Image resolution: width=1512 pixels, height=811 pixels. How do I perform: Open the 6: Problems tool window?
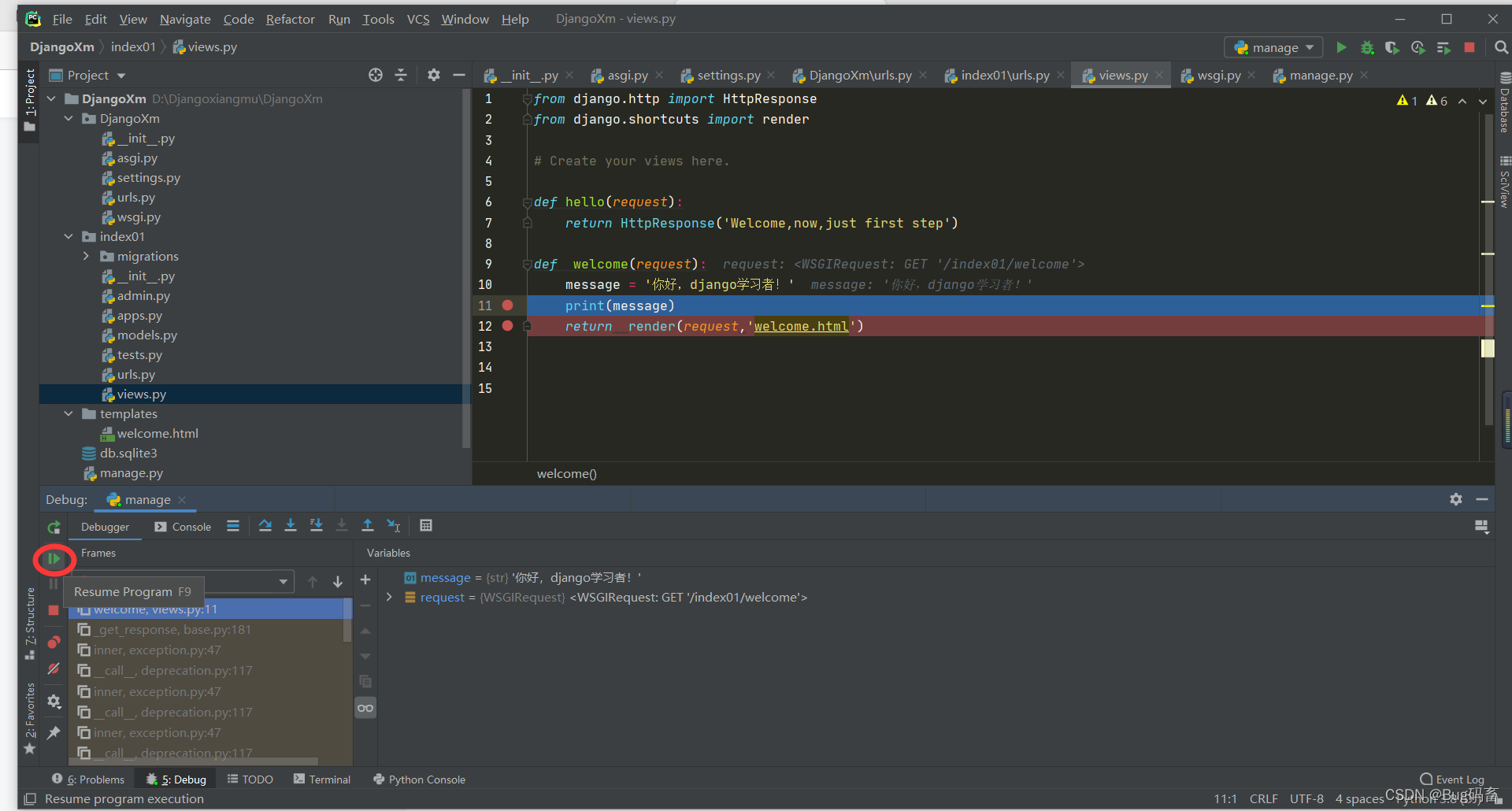(88, 780)
